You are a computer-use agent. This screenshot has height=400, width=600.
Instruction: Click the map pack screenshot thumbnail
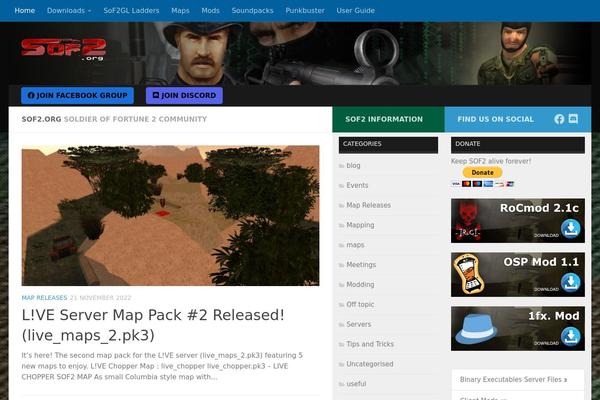click(170, 216)
